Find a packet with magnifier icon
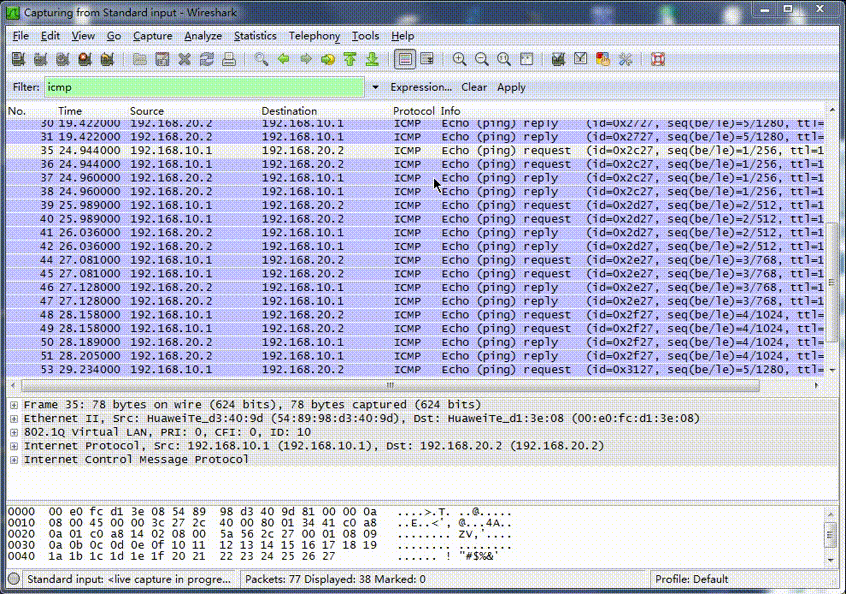The image size is (846, 594). tap(261, 59)
